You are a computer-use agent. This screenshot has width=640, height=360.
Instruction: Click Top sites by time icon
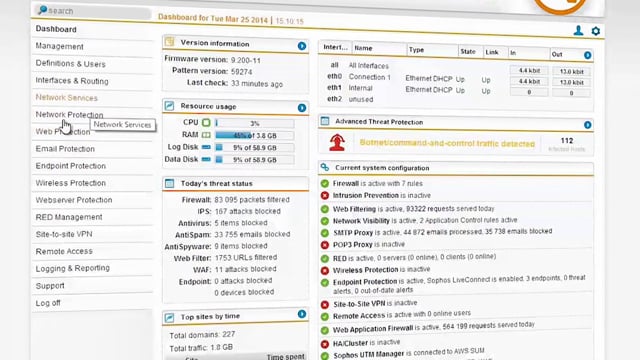click(169, 317)
